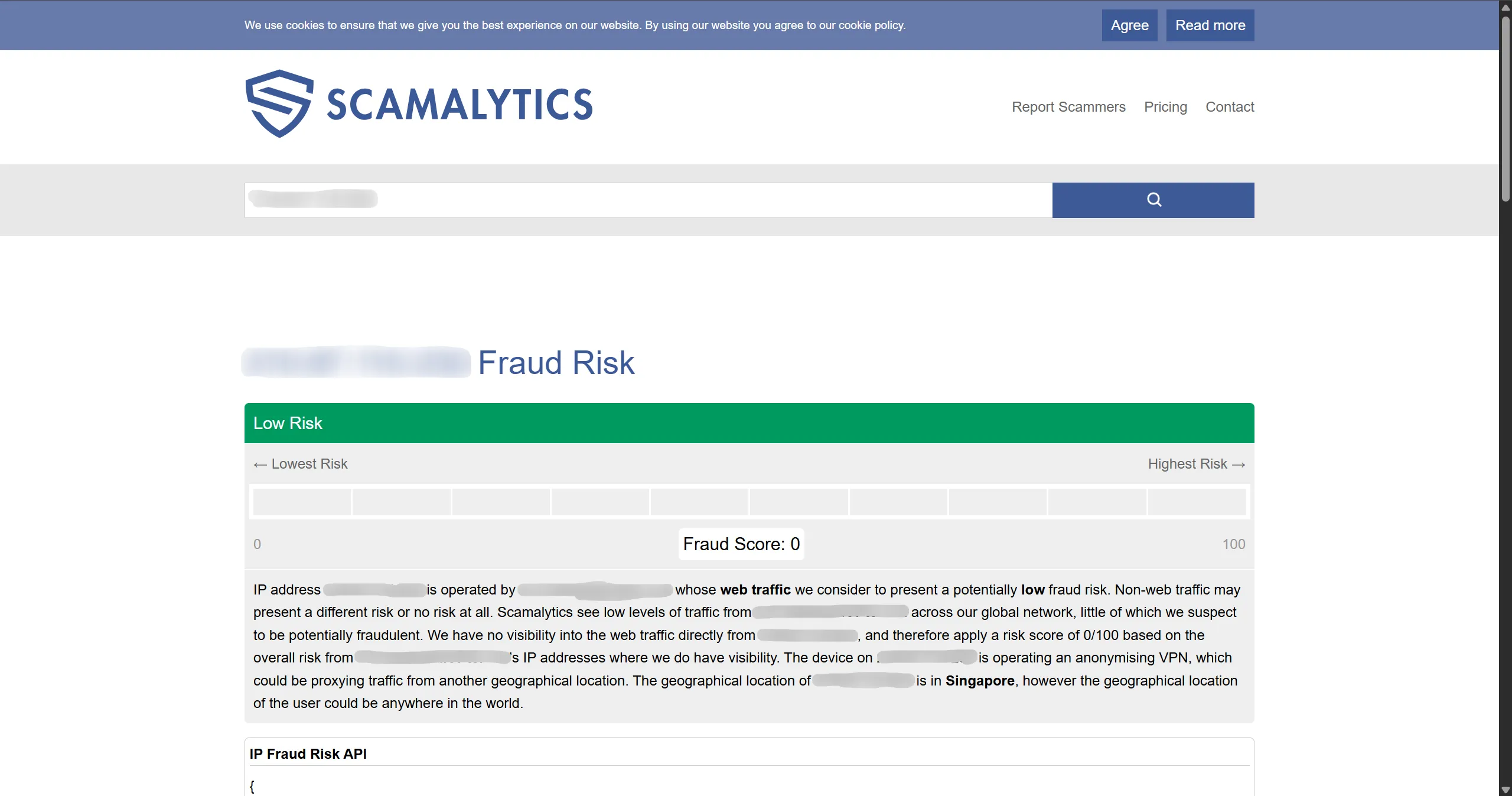Click the Fraud Score: 0 badge

pyautogui.click(x=741, y=544)
